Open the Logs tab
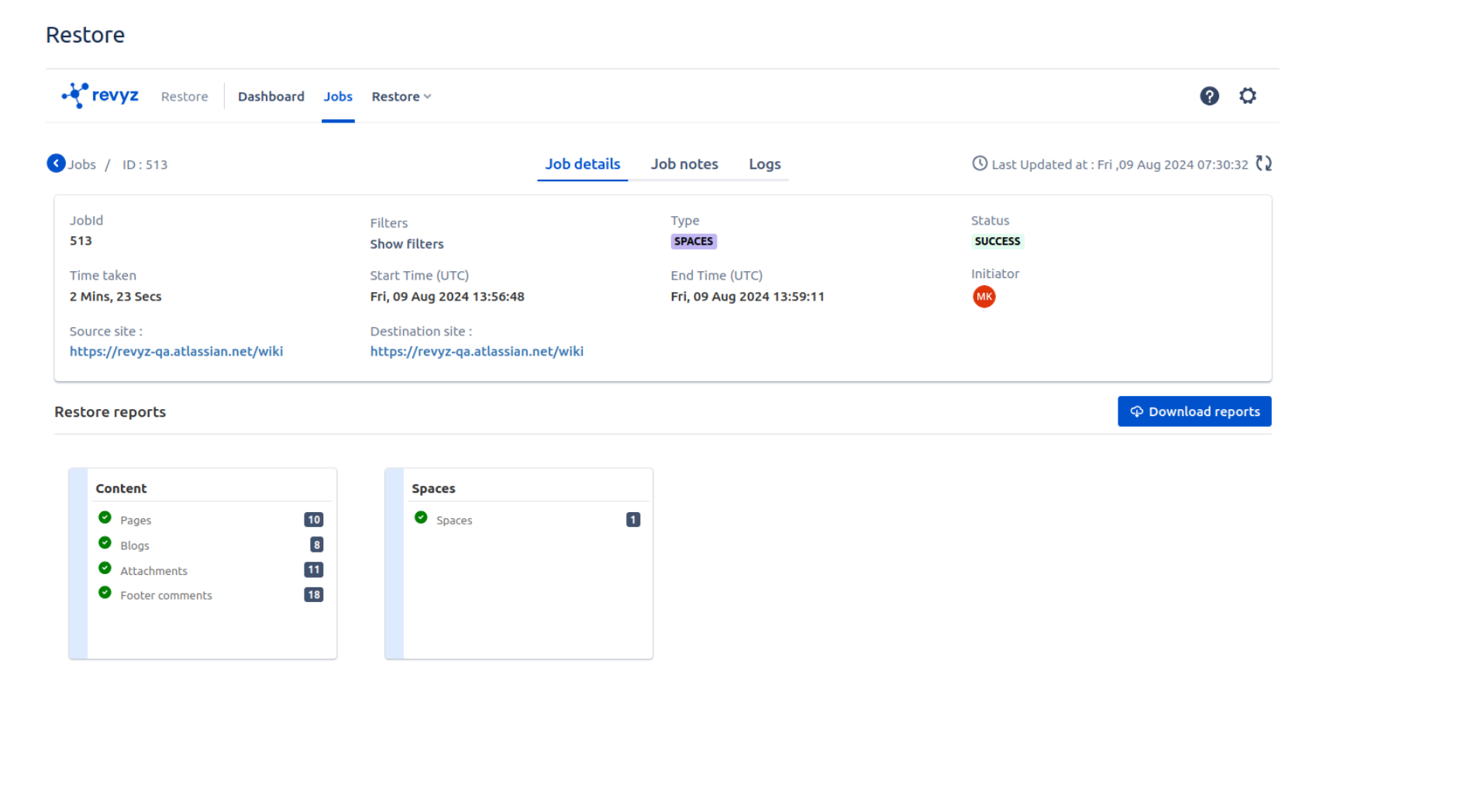This screenshot has width=1478, height=812. pyautogui.click(x=764, y=164)
